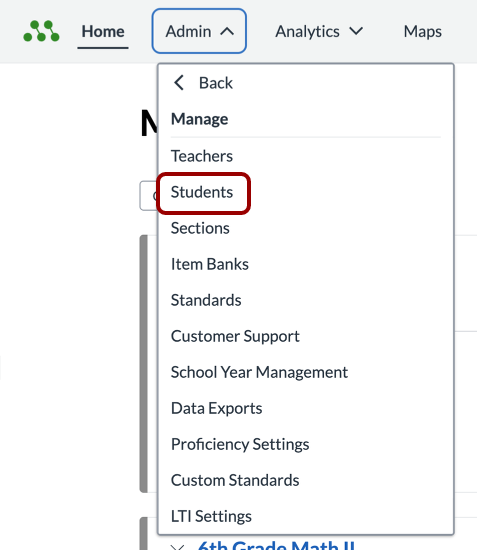
Task: Choose Standards from the menu
Action: pos(206,300)
